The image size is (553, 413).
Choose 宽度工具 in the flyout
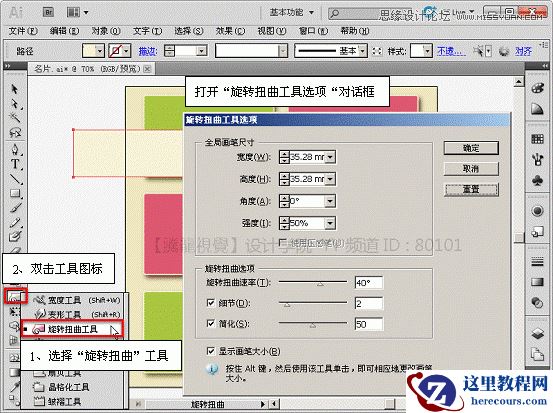pos(77,300)
